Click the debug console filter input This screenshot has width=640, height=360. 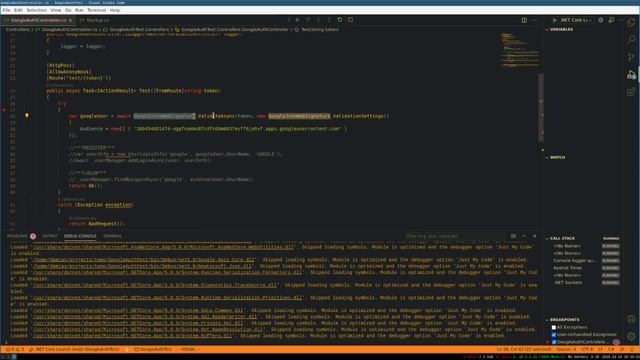(454, 236)
